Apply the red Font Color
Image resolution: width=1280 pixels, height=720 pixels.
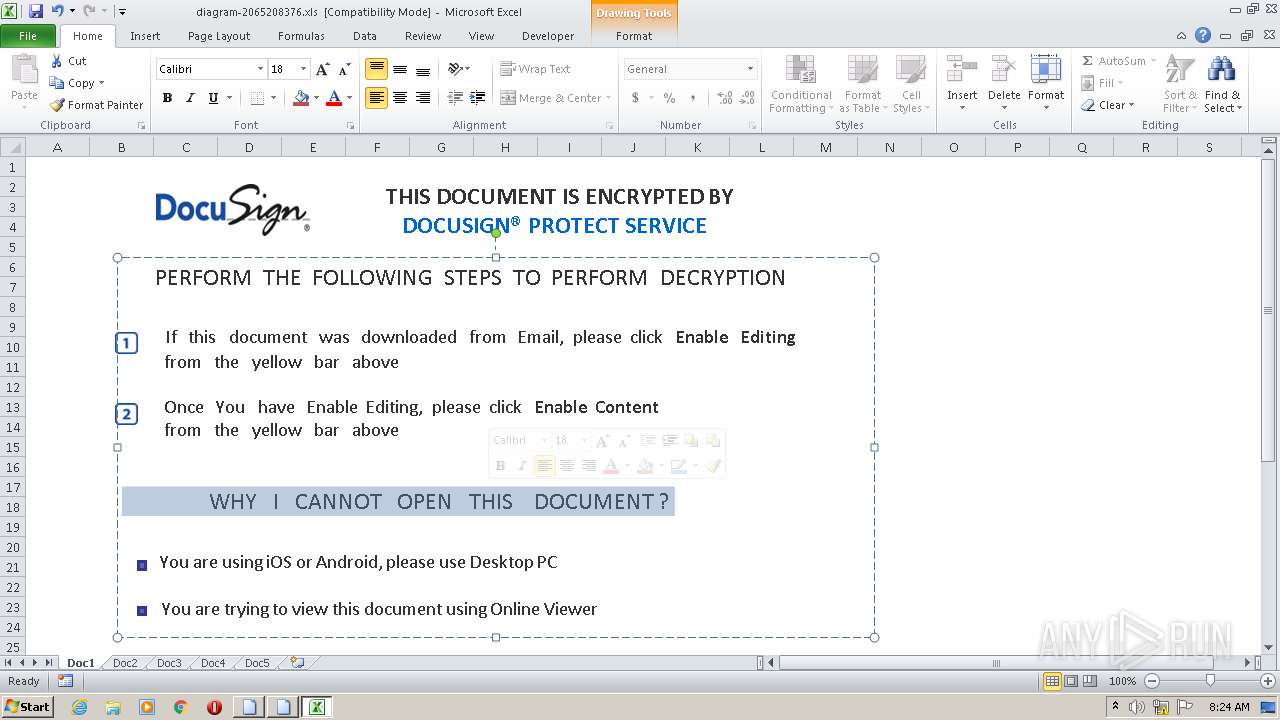pos(334,98)
